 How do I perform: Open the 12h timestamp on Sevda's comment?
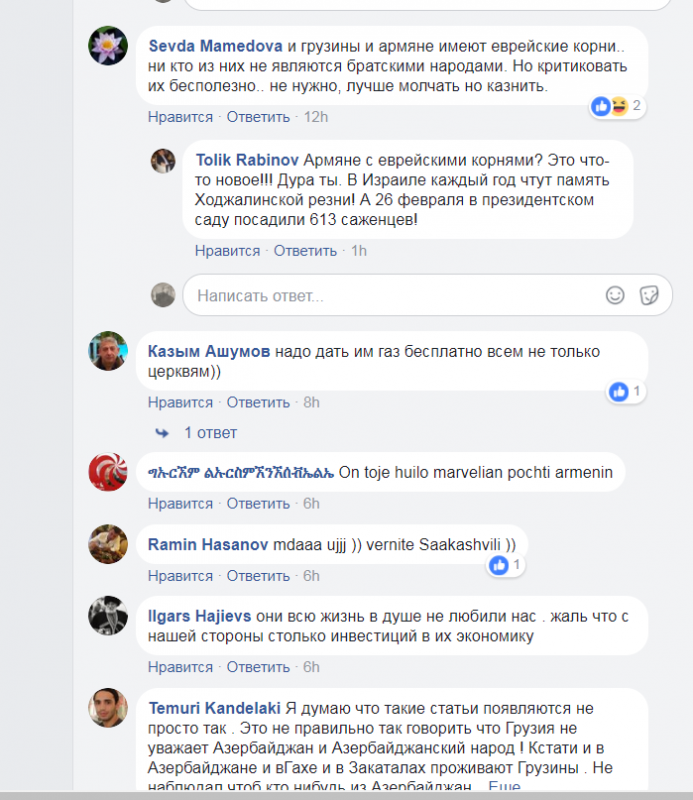pos(316,117)
